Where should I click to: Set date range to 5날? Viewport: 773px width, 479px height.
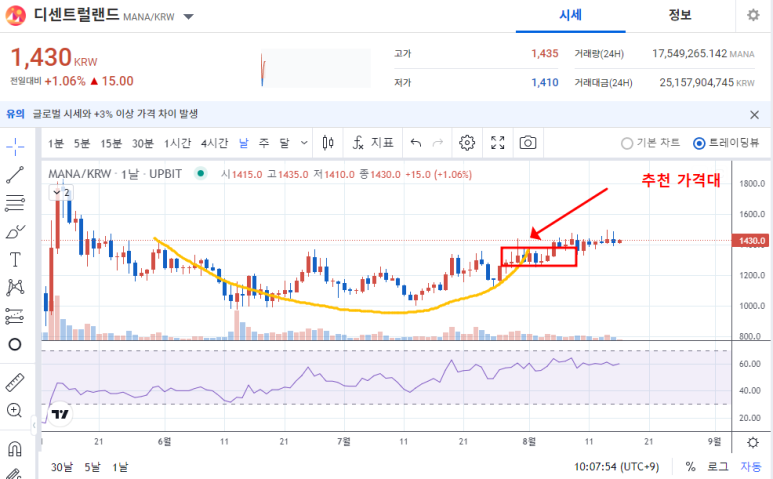(92, 467)
